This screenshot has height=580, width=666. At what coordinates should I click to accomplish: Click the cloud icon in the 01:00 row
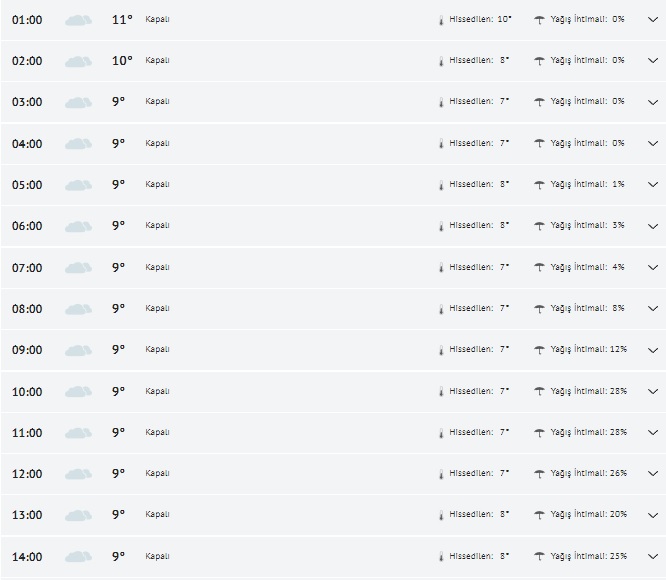point(78,19)
